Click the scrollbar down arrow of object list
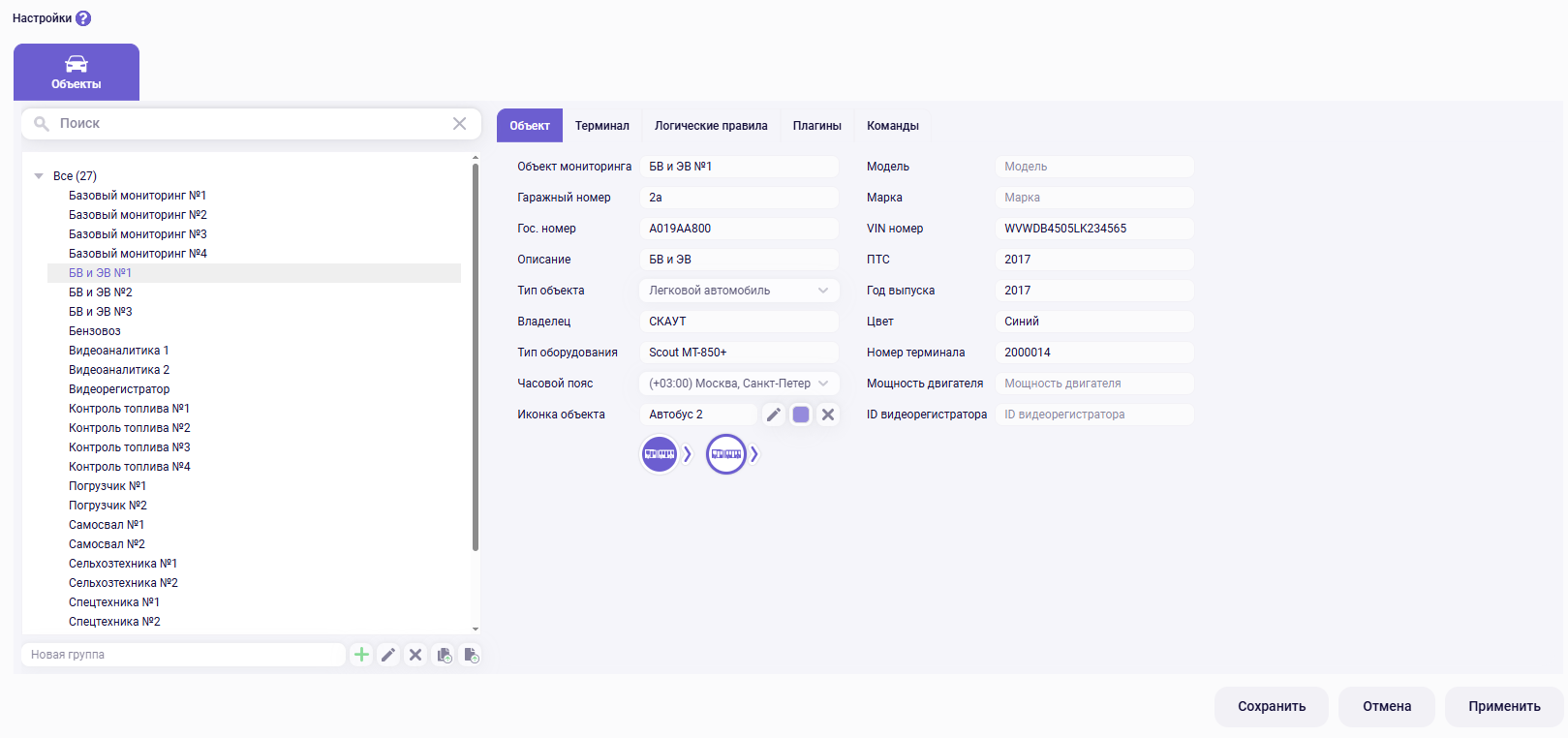 (x=476, y=630)
